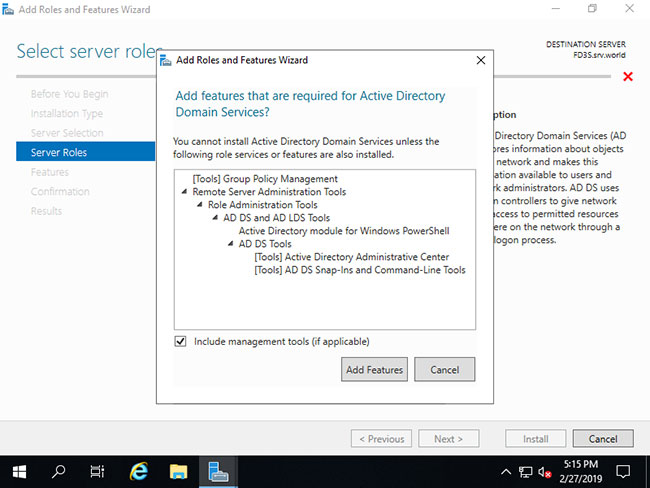This screenshot has height=488, width=650.
Task: Collapse the AD DS Tools node
Action: coord(230,243)
